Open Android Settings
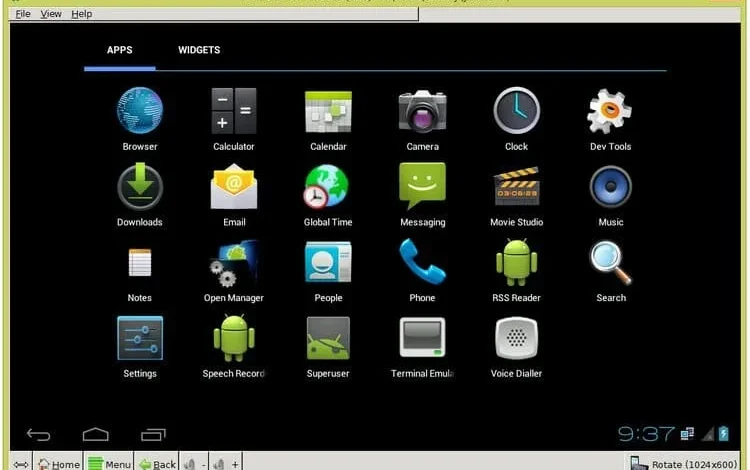The image size is (750, 470). tap(140, 338)
